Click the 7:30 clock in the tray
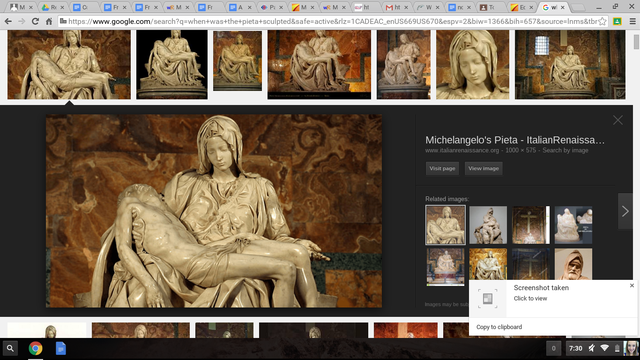This screenshot has width=640, height=360. [x=576, y=348]
